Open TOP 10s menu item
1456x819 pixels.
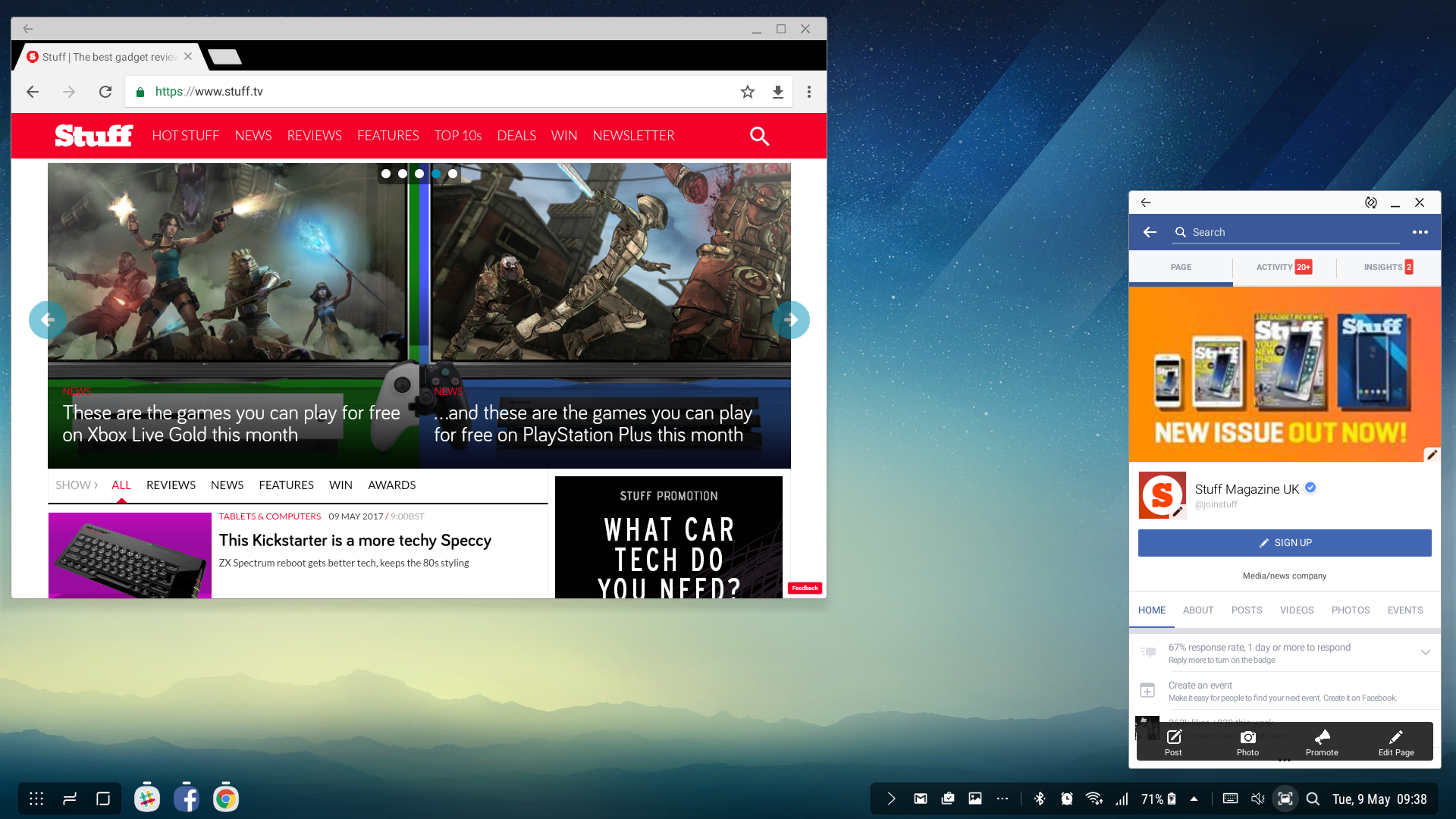(458, 136)
